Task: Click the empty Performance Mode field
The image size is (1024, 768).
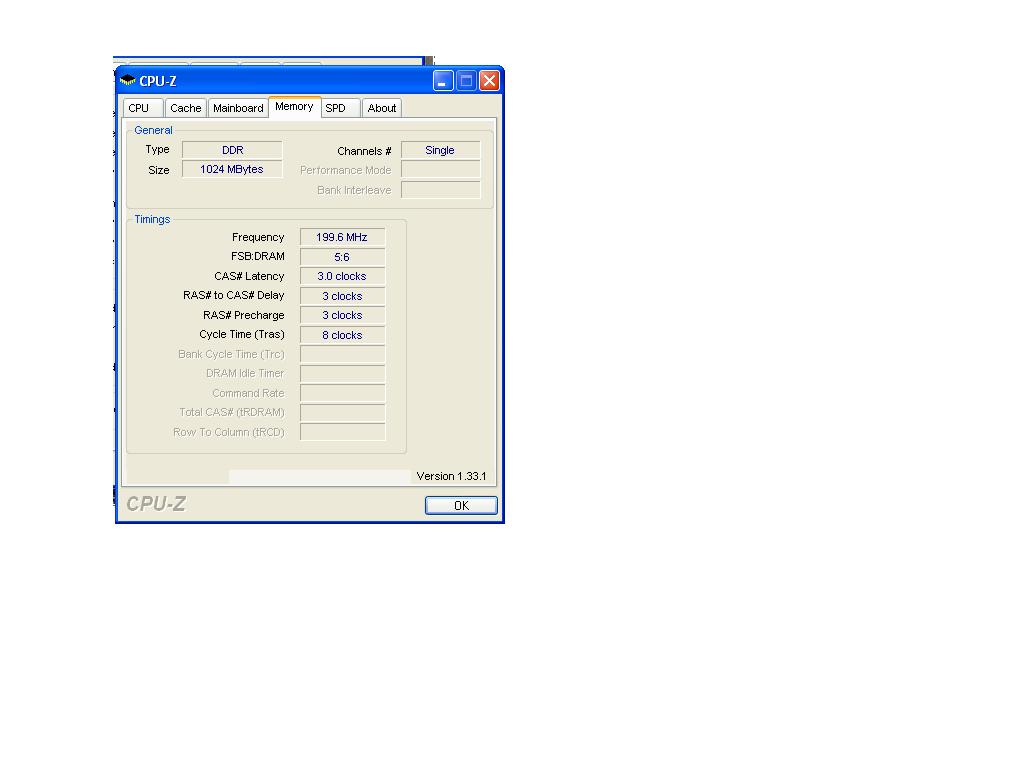Action: click(441, 170)
